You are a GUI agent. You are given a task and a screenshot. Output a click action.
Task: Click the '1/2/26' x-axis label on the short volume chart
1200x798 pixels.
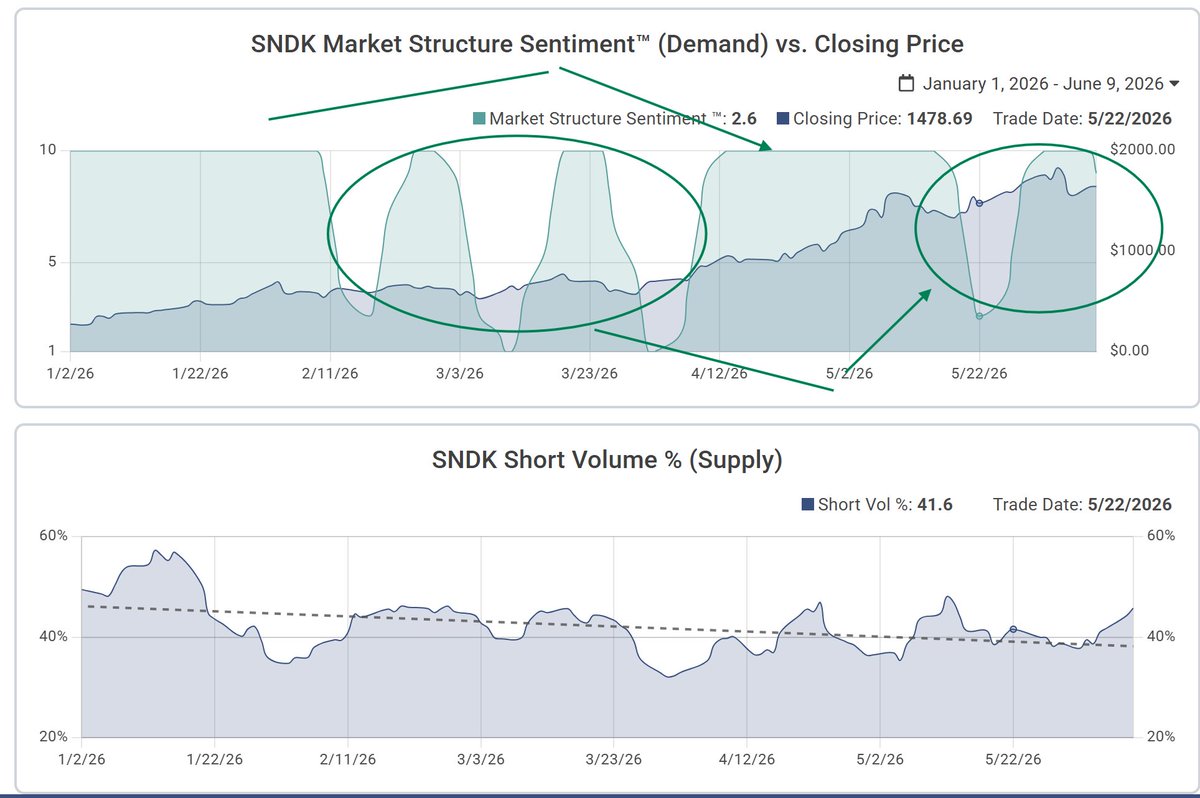click(82, 760)
